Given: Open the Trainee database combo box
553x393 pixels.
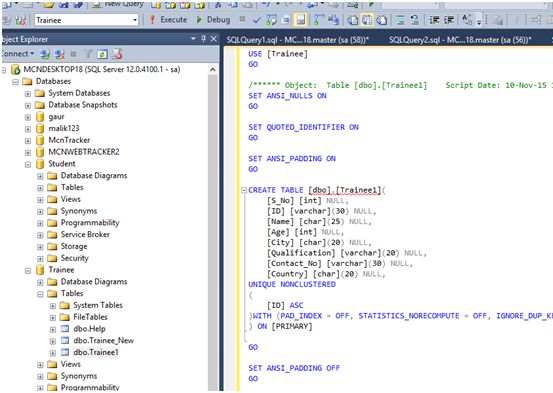Looking at the screenshot, I should tap(86, 20).
